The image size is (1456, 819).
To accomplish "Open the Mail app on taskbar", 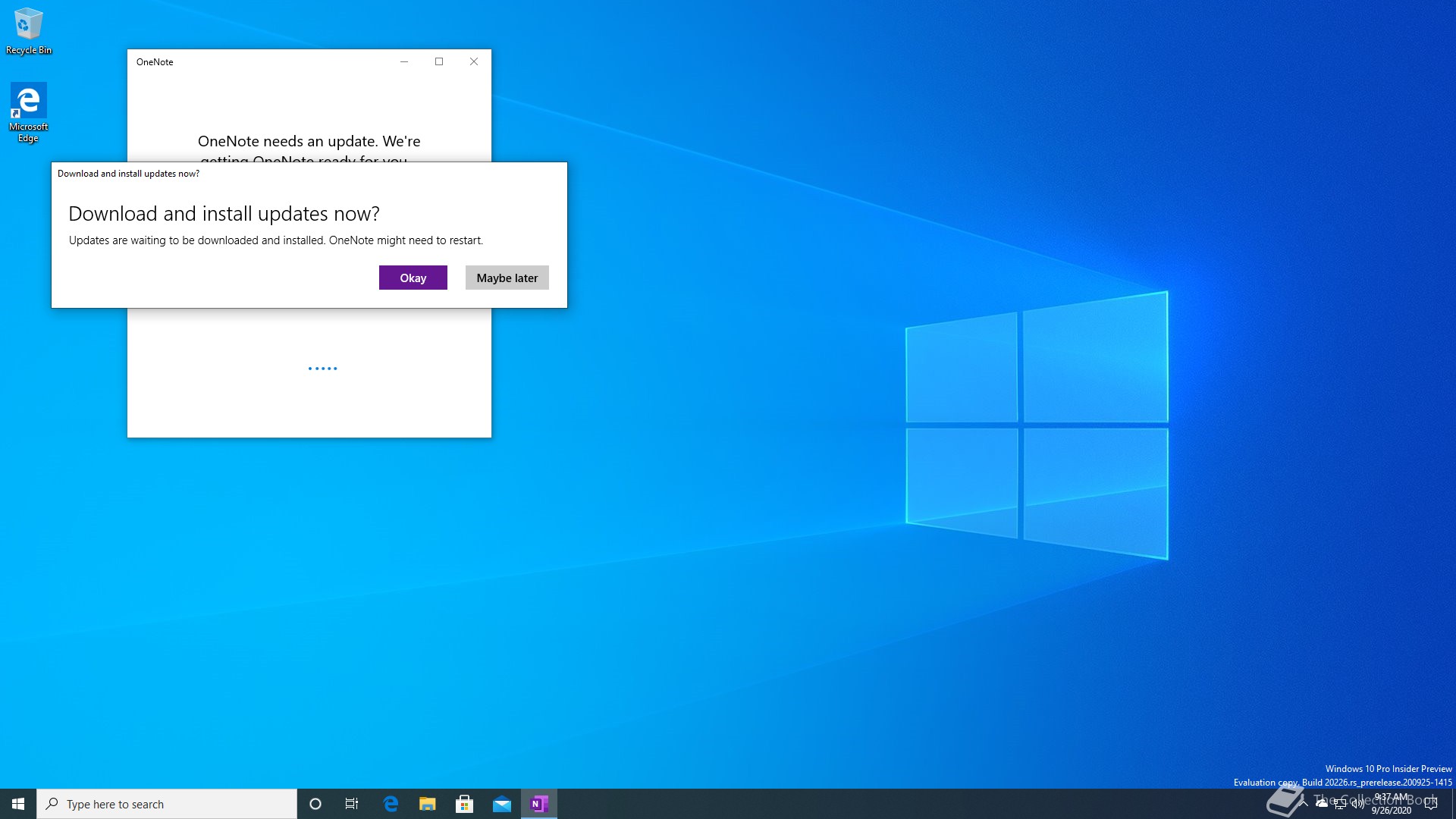I will (x=502, y=804).
